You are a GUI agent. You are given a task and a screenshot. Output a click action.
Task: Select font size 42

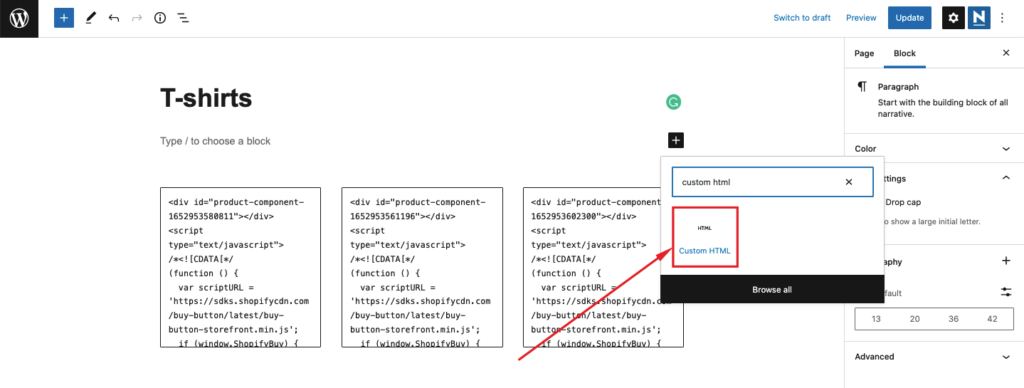pyautogui.click(x=993, y=319)
